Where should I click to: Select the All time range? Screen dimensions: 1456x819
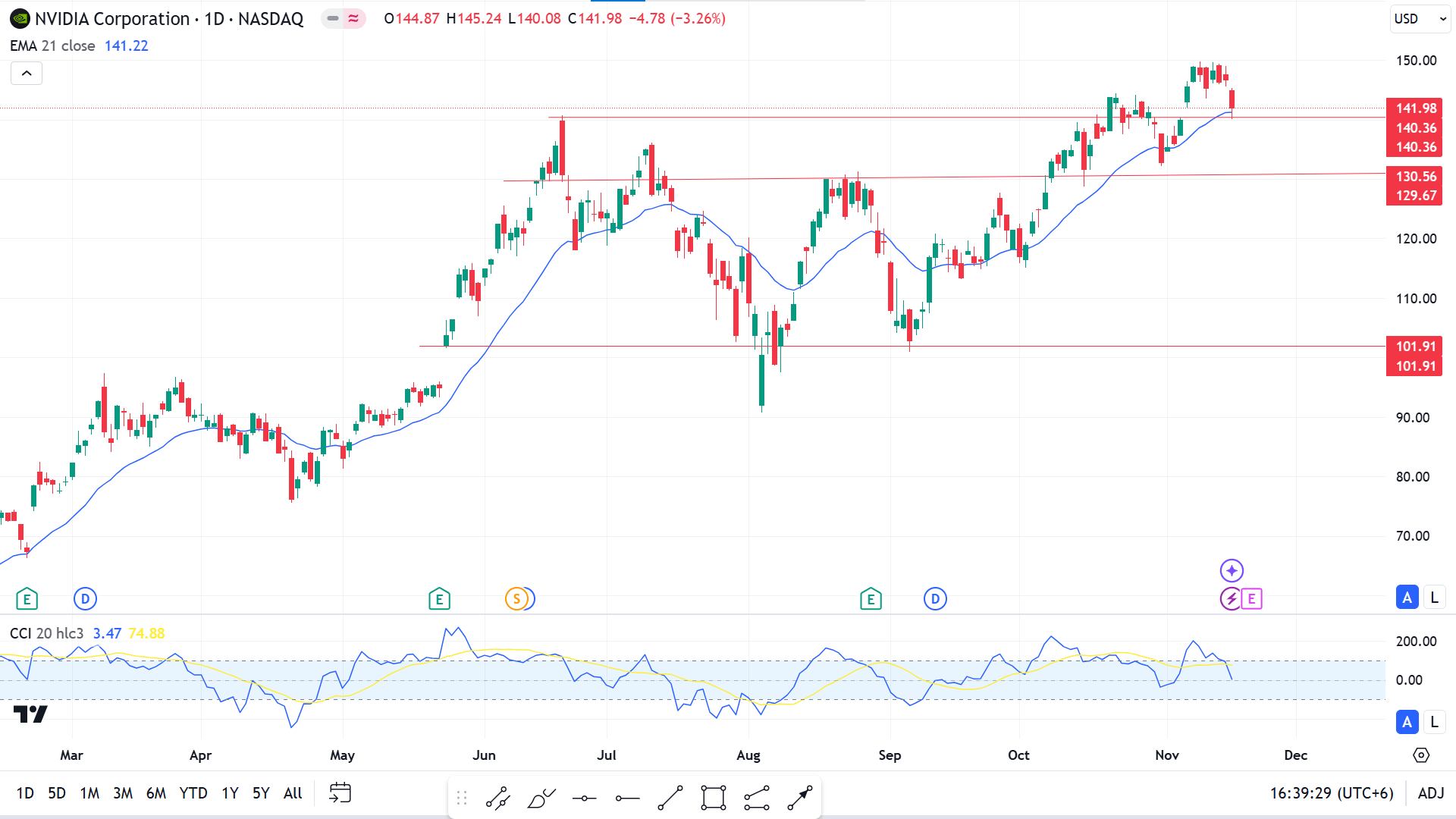point(293,793)
